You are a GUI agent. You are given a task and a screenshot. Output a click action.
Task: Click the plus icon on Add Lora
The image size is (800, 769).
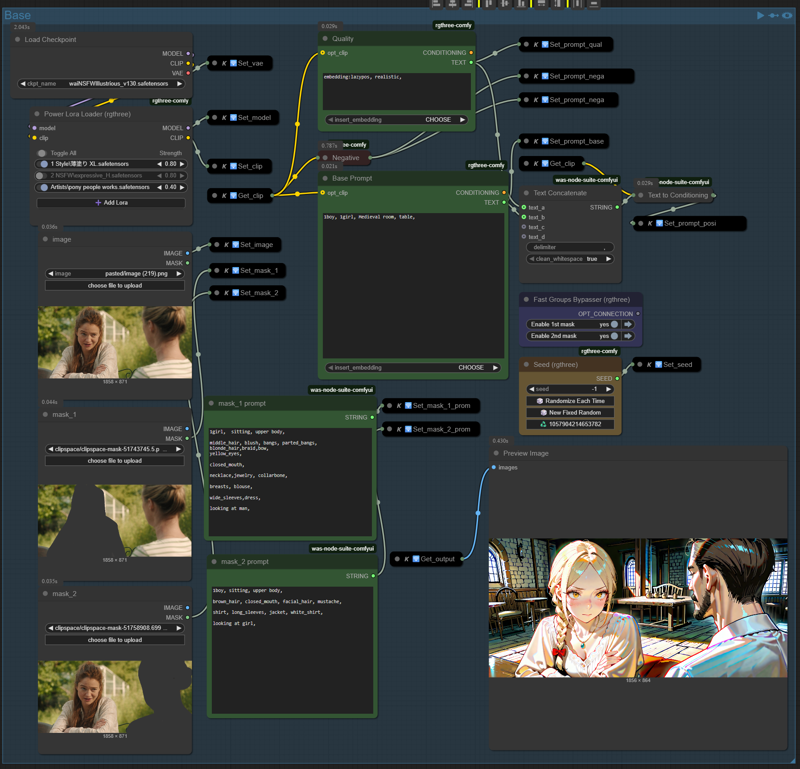pos(98,203)
